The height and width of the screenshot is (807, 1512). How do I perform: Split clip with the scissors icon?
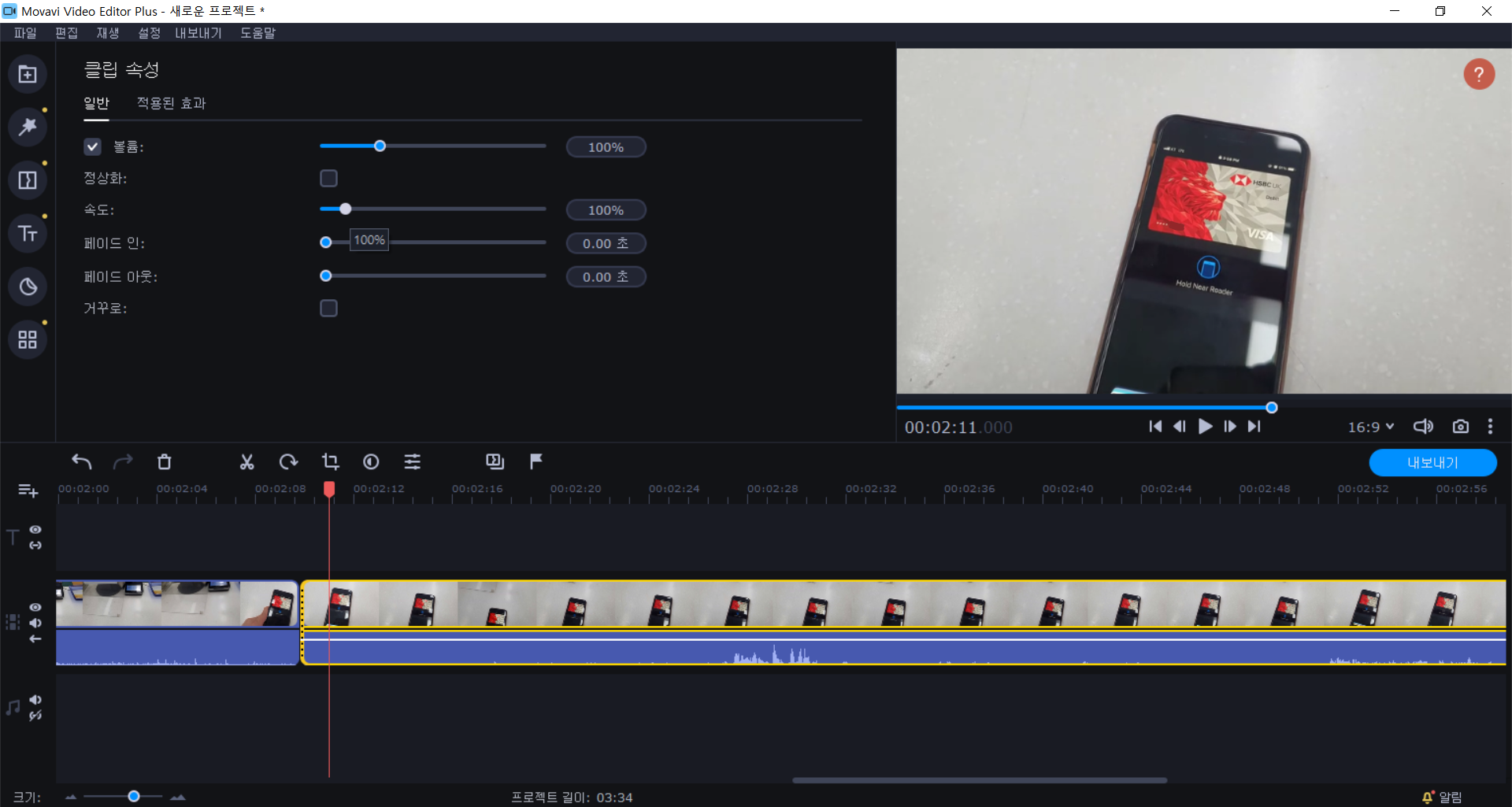point(247,461)
